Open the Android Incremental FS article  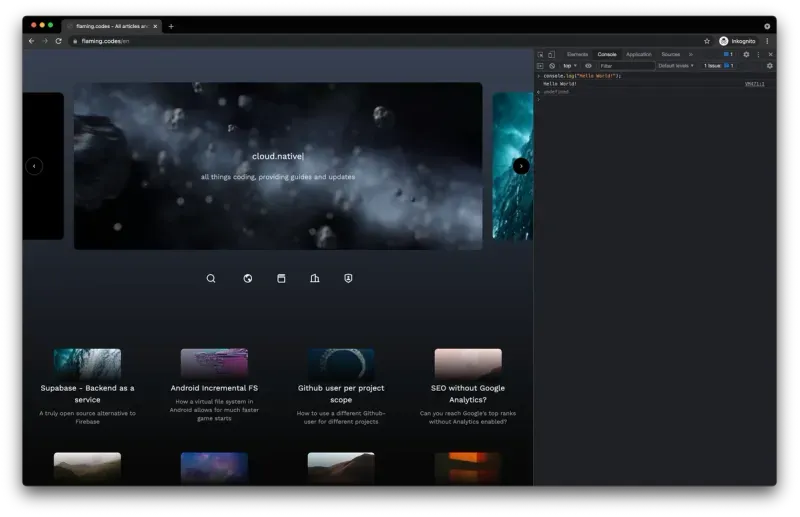[214, 388]
